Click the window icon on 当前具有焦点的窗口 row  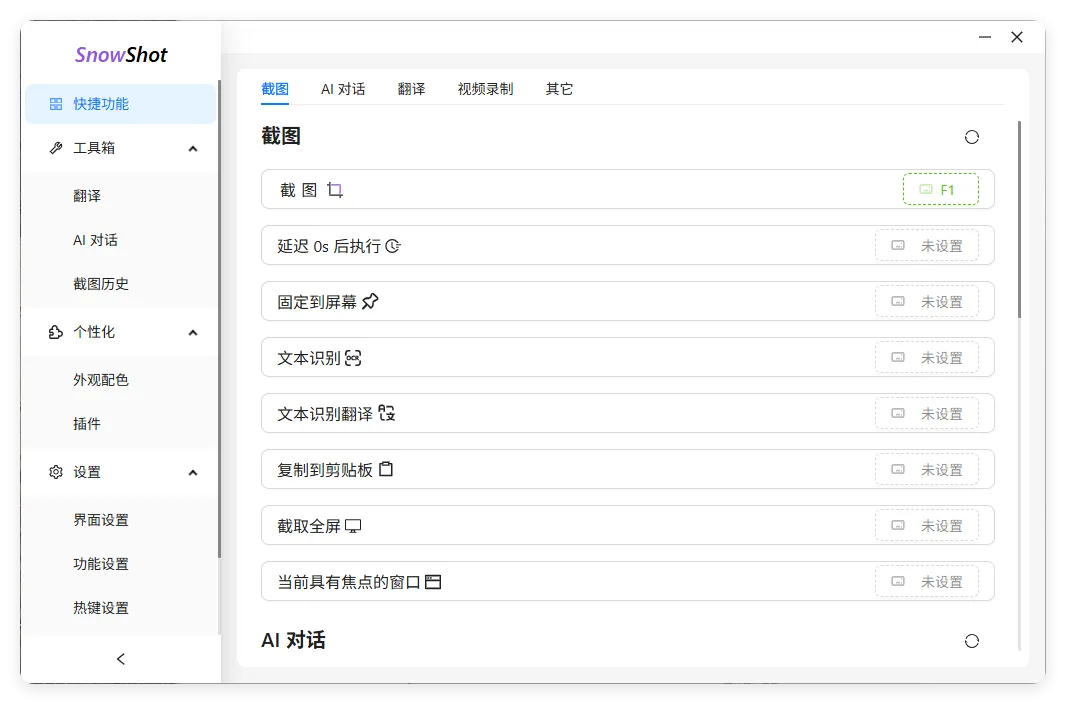click(x=432, y=580)
